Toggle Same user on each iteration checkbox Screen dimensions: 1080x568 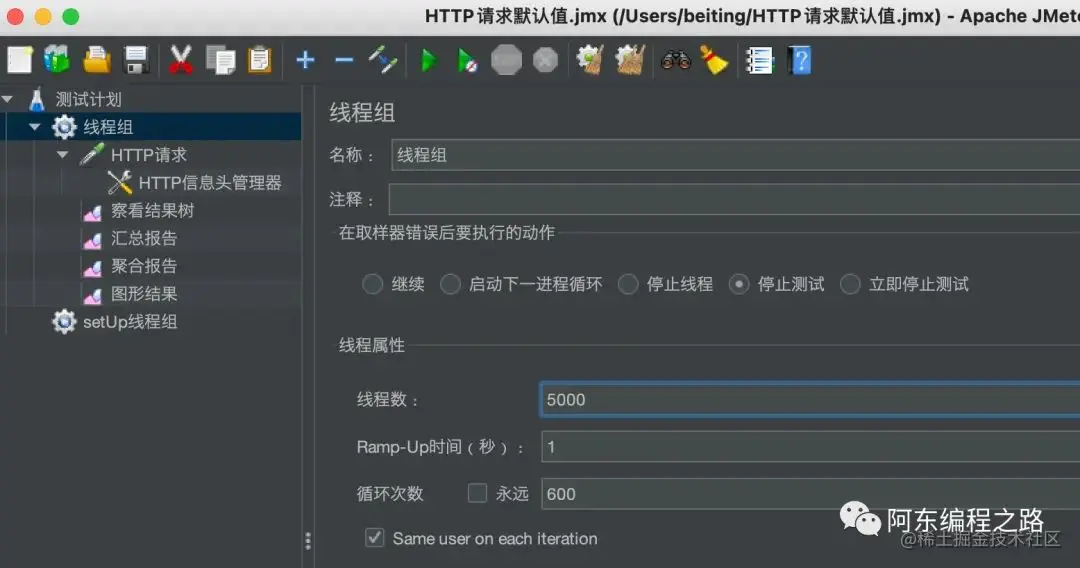tap(374, 538)
